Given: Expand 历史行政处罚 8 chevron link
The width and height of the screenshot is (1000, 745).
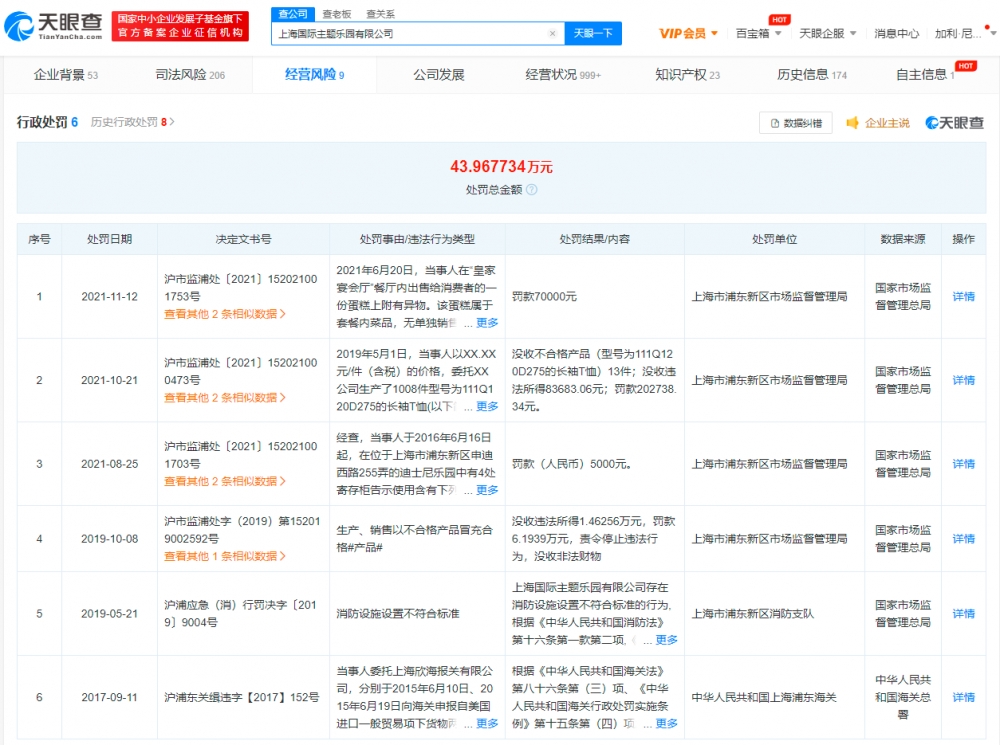Looking at the screenshot, I should pyautogui.click(x=133, y=122).
